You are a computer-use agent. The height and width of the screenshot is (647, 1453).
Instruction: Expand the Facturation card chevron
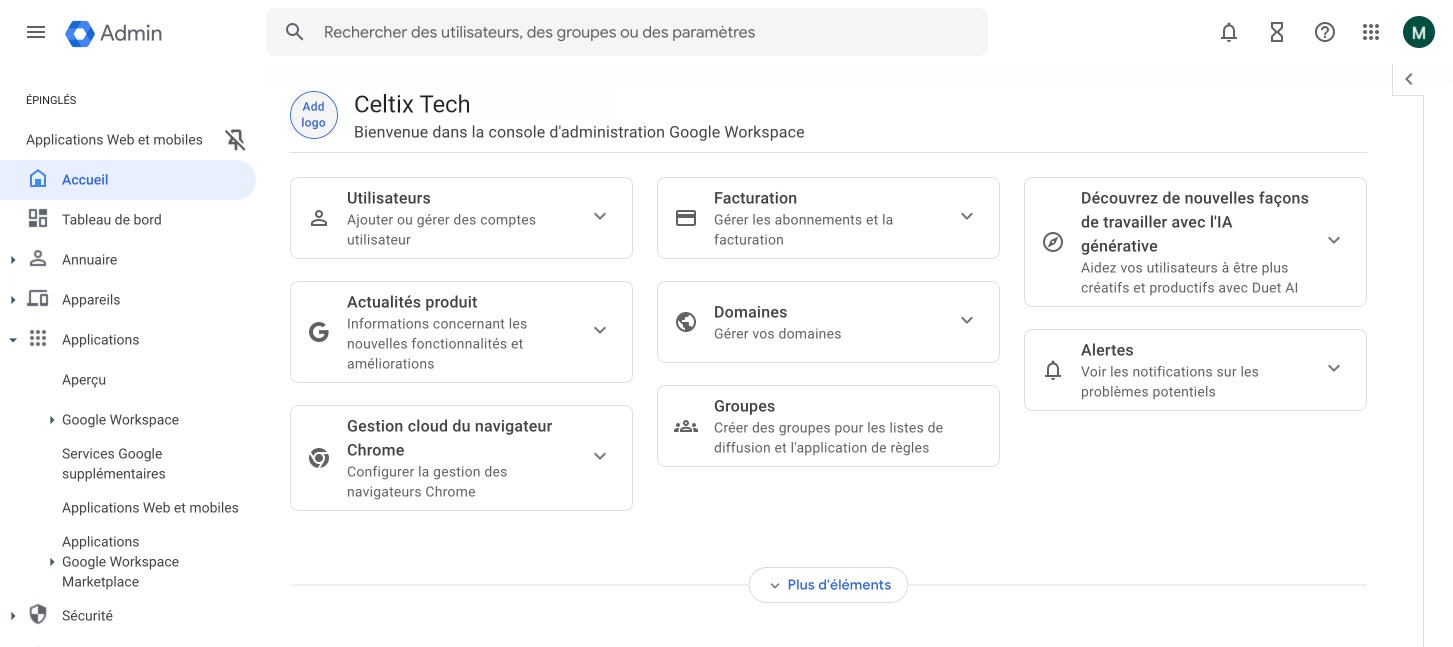click(967, 217)
